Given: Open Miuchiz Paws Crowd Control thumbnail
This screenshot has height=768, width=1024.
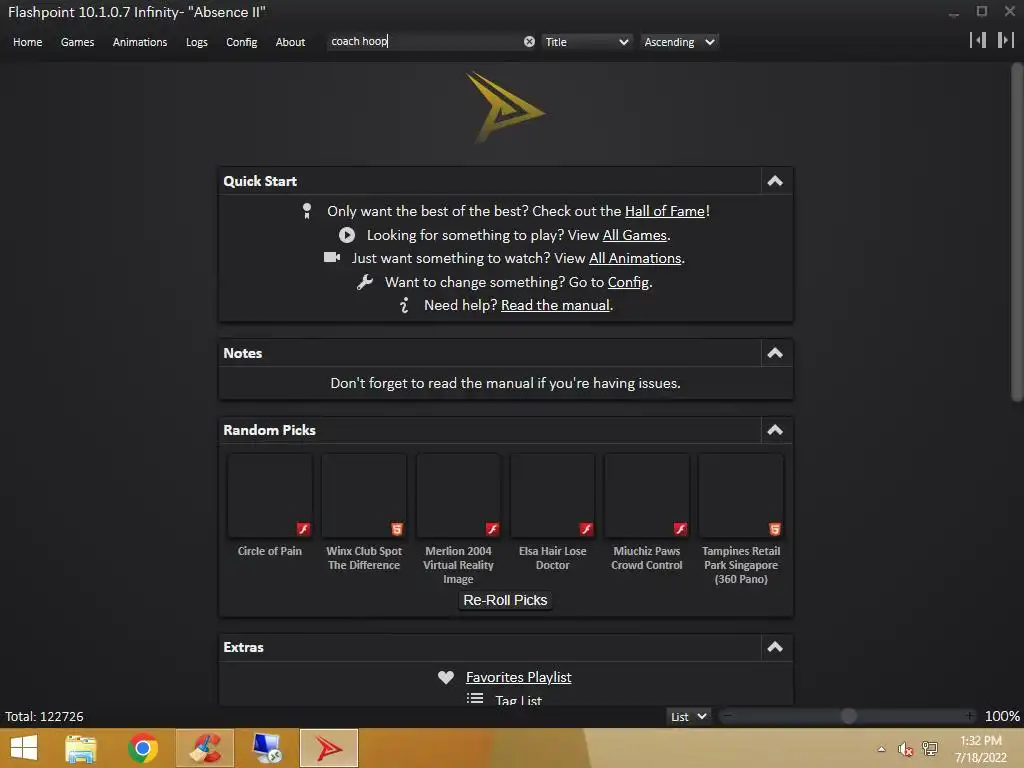Looking at the screenshot, I should point(647,496).
